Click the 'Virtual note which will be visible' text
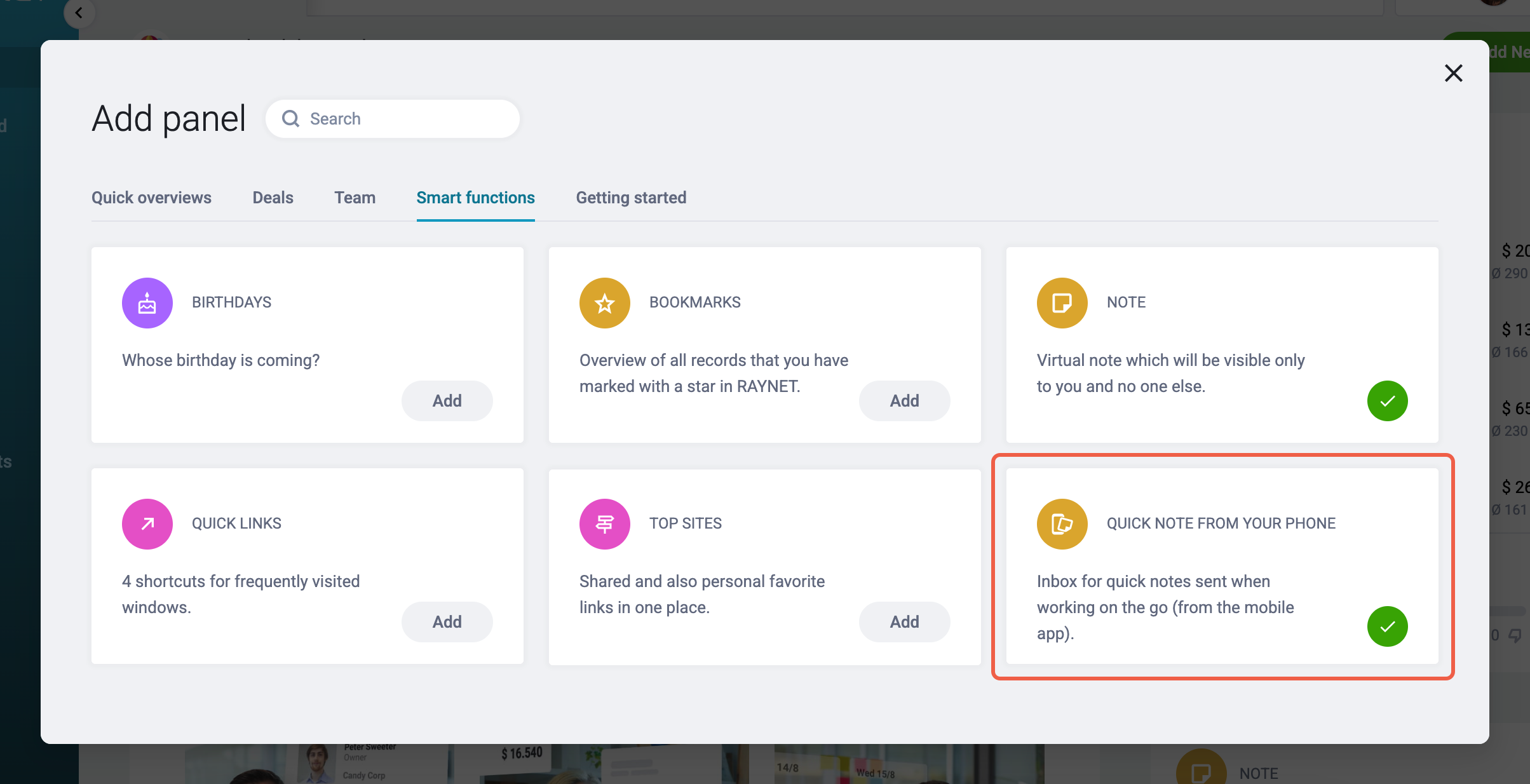The height and width of the screenshot is (784, 1530). [1171, 373]
